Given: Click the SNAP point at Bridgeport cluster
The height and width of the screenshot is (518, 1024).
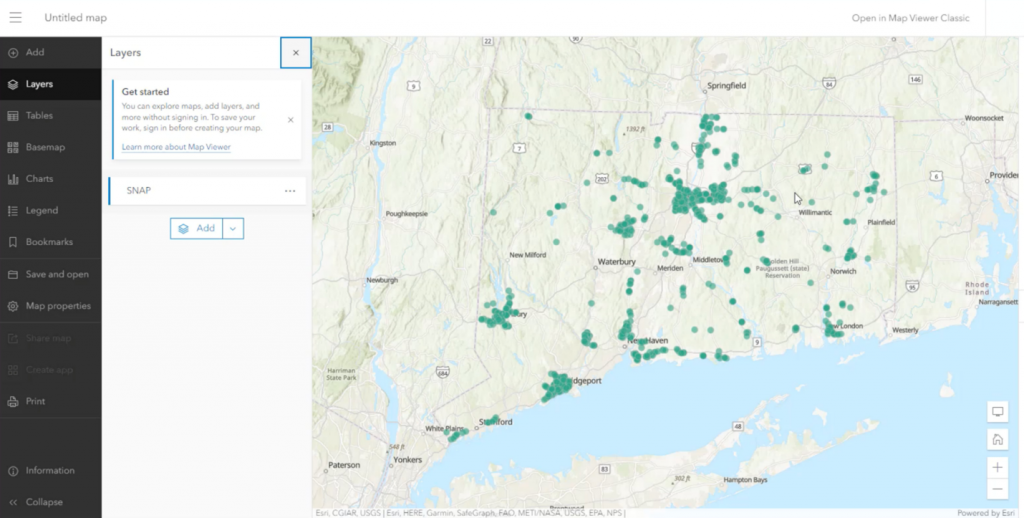Looking at the screenshot, I should pos(556,385).
